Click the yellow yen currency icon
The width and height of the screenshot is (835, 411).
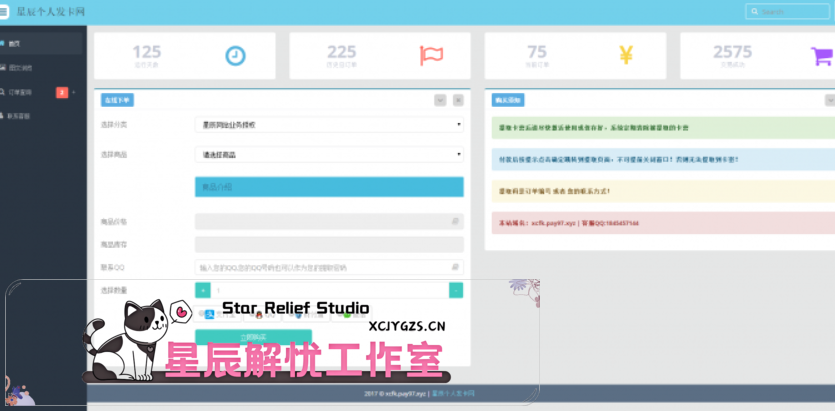click(x=626, y=56)
